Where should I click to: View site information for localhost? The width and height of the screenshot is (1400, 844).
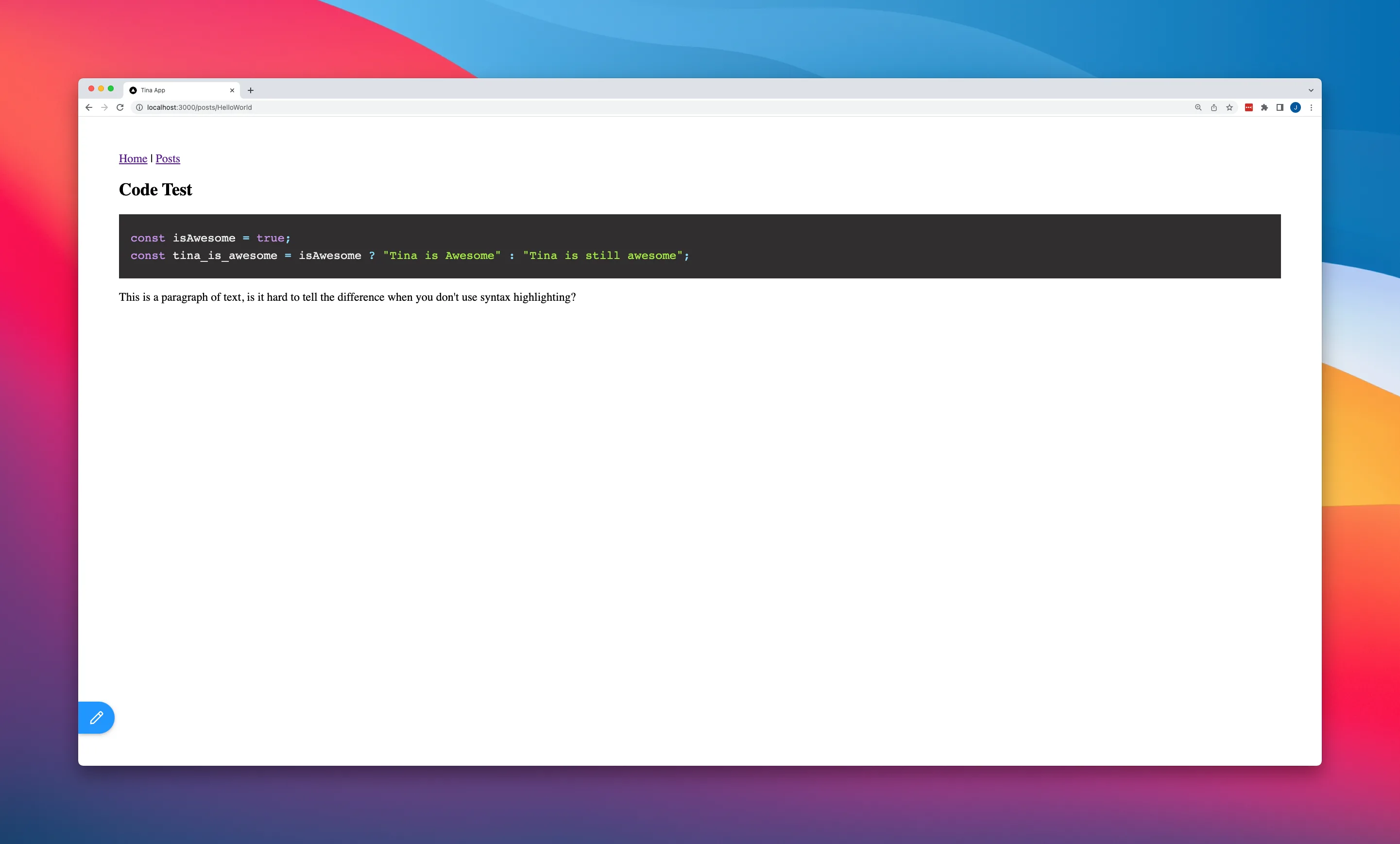pos(139,107)
